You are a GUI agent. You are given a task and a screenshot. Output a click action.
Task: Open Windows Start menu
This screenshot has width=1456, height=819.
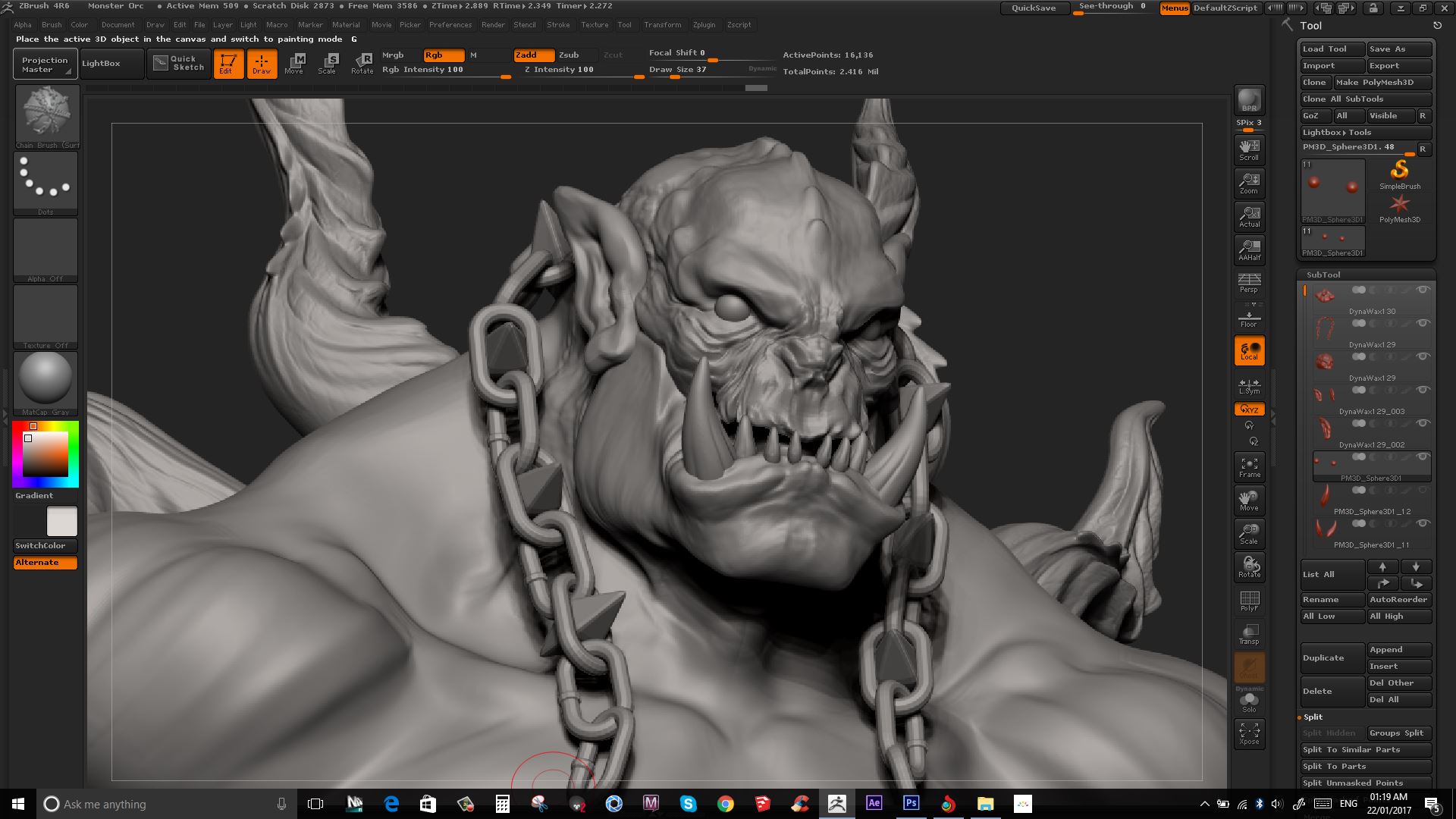tap(18, 804)
